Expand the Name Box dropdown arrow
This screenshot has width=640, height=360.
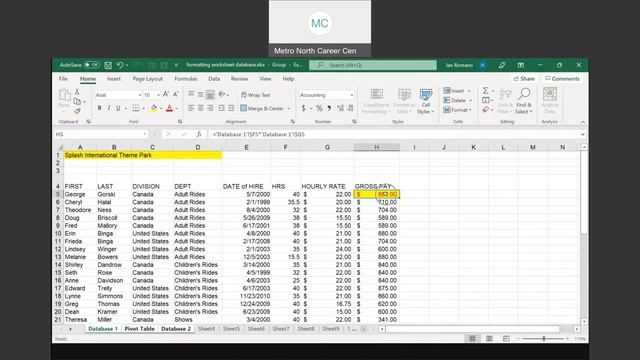tap(144, 134)
